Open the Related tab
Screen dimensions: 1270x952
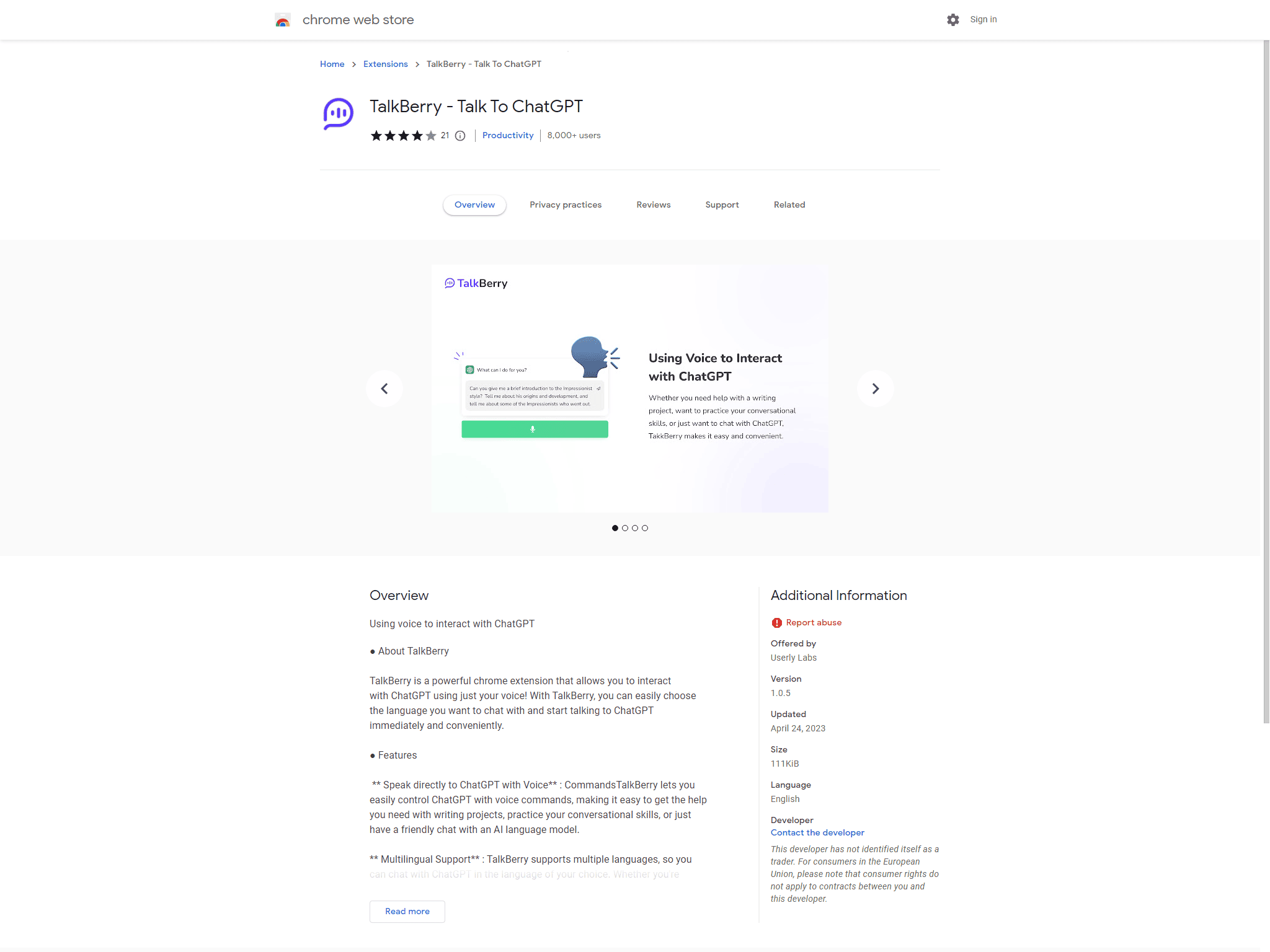click(x=789, y=205)
